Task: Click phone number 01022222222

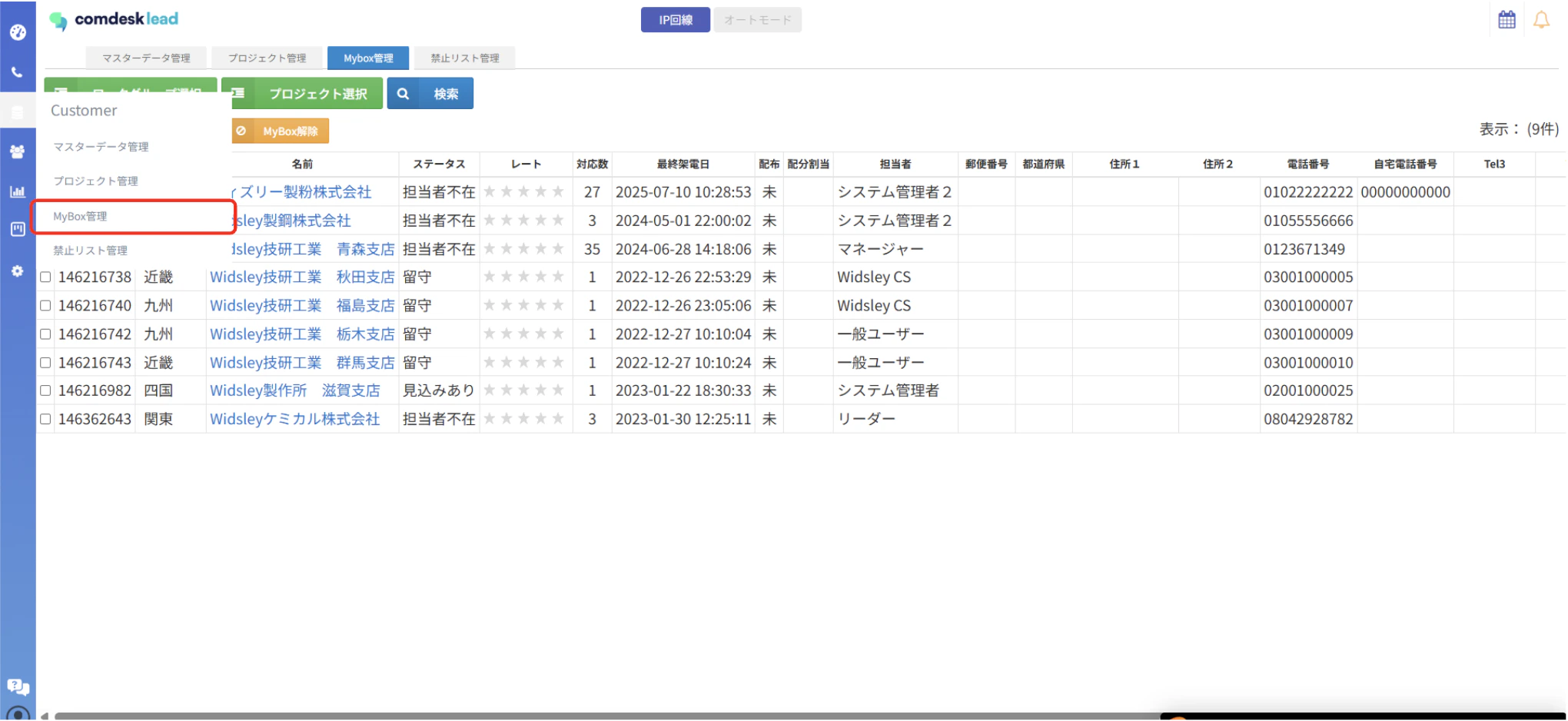Action: tap(1308, 191)
